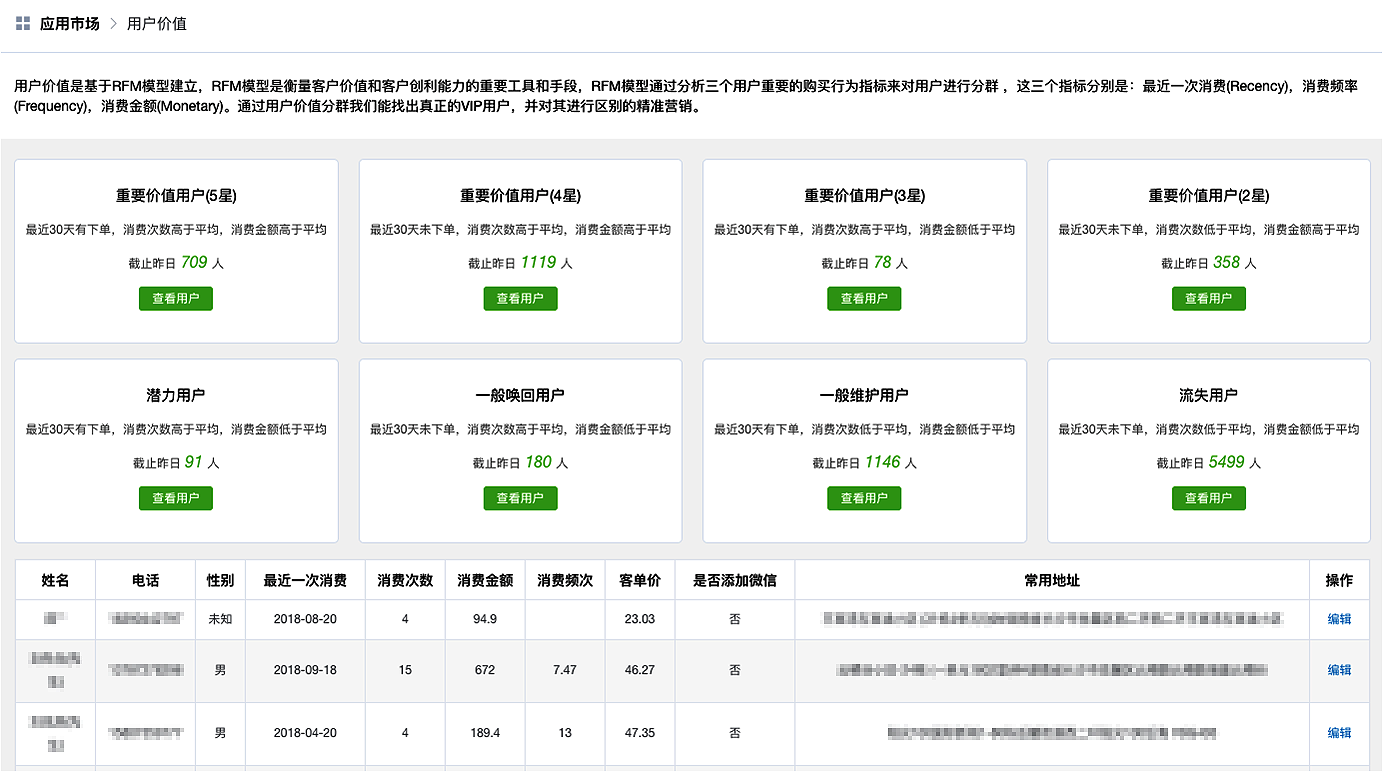
Task: Click 查看用户 under 重要价值用户(5星)
Action: click(x=176, y=298)
